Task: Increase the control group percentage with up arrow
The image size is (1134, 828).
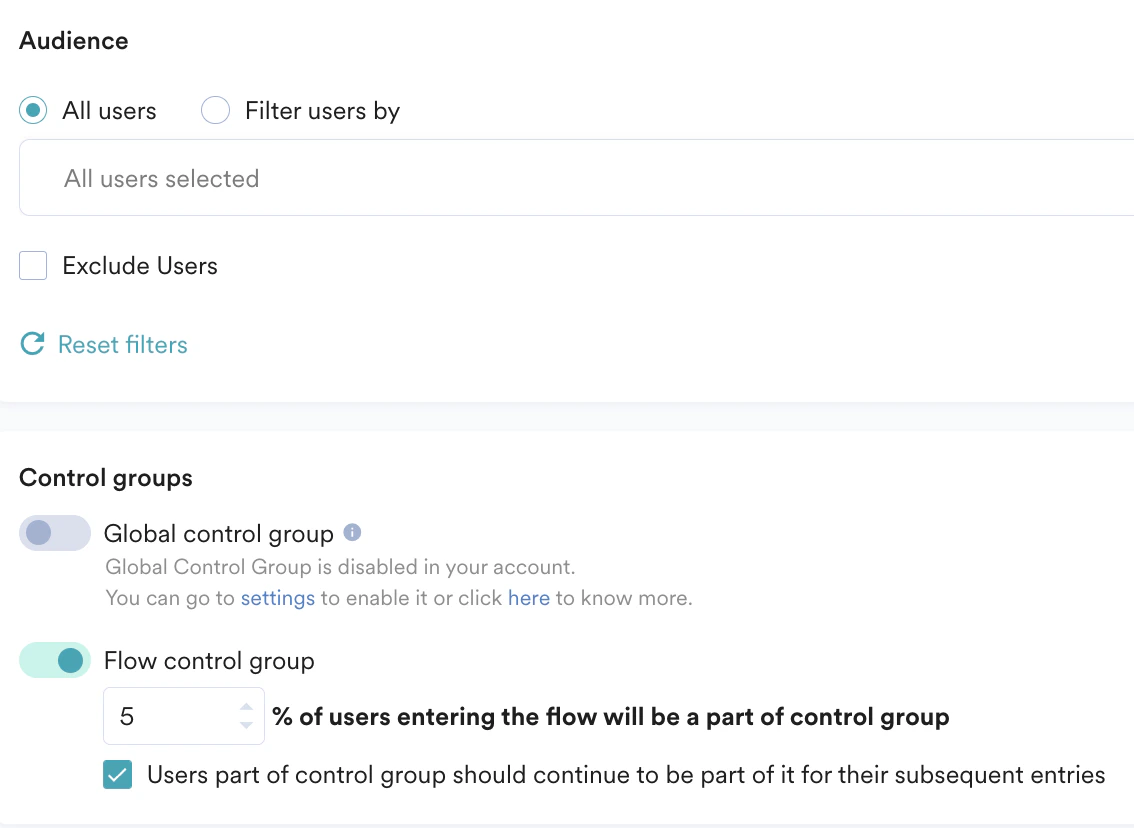Action: click(x=246, y=708)
